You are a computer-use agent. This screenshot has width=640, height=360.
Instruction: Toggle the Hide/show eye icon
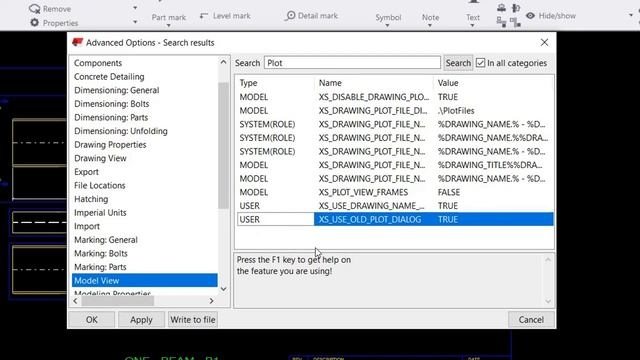[530, 16]
